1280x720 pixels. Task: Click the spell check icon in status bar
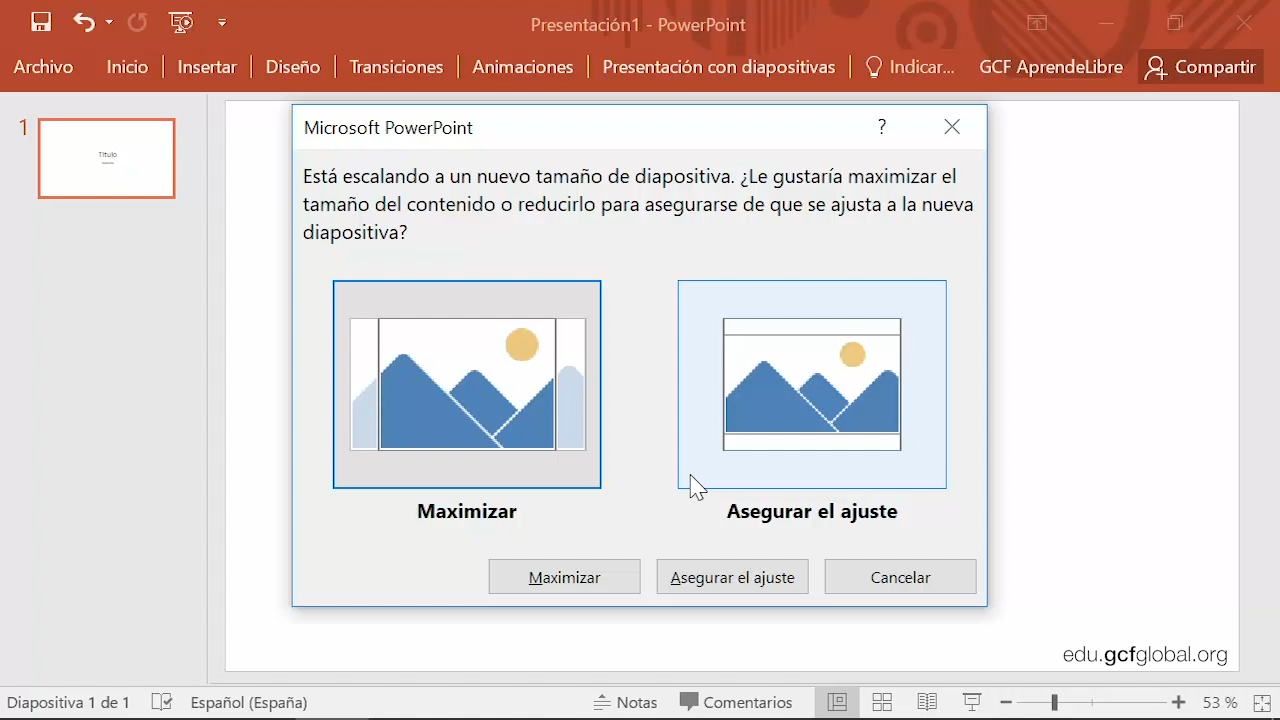click(x=162, y=702)
